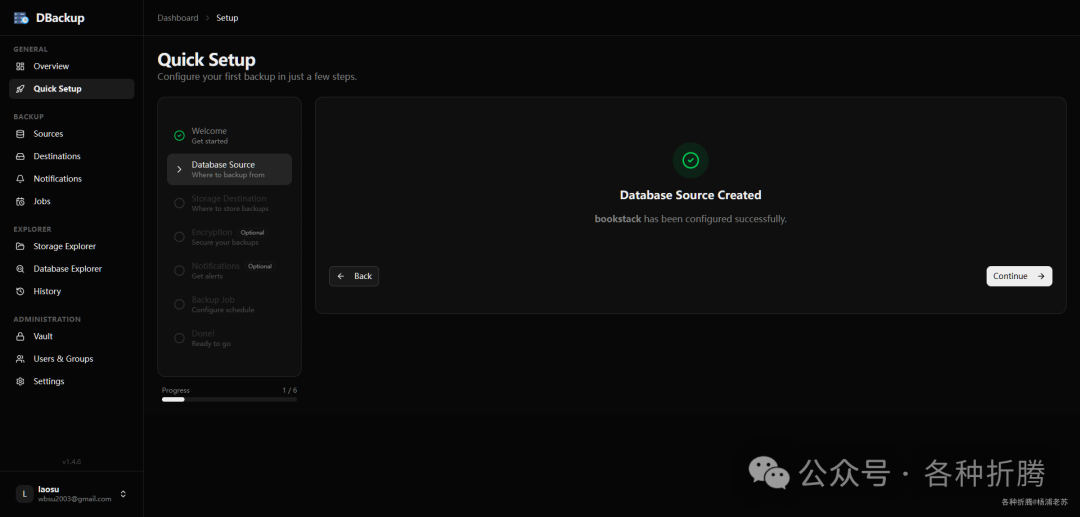
Task: Click the DBackup logo icon
Action: coord(21,18)
